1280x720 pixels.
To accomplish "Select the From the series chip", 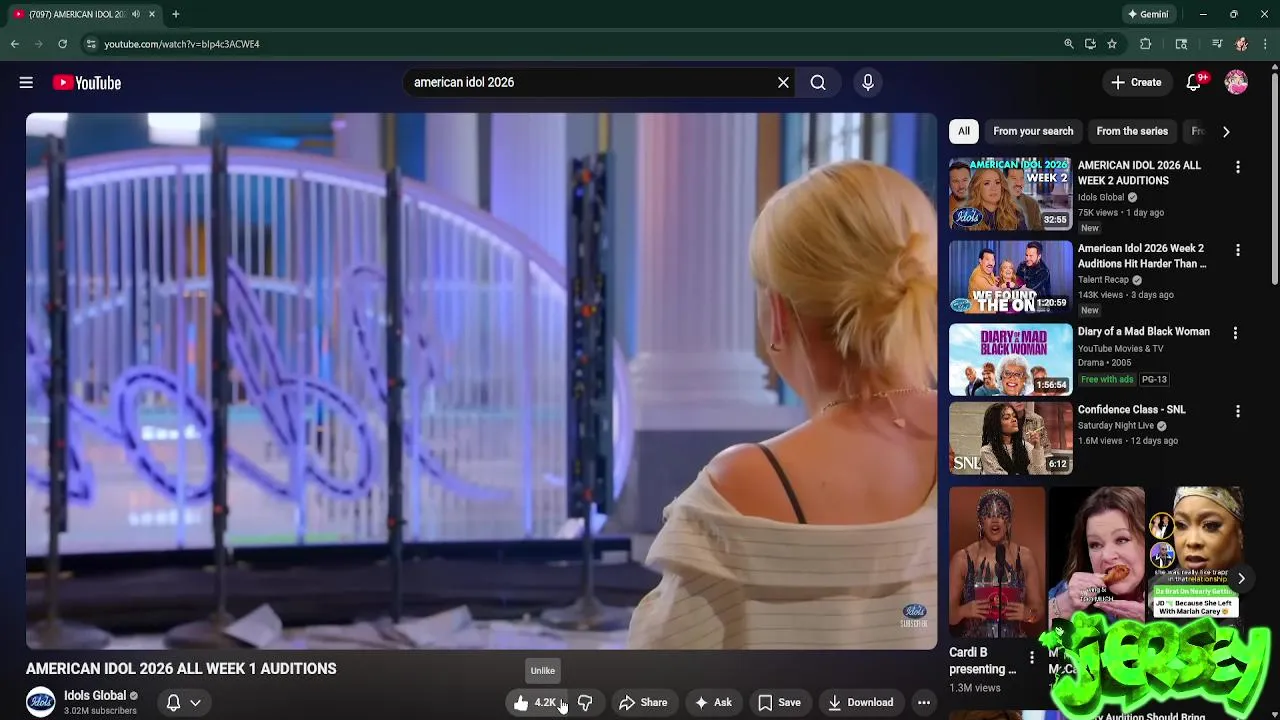I will coord(1132,131).
